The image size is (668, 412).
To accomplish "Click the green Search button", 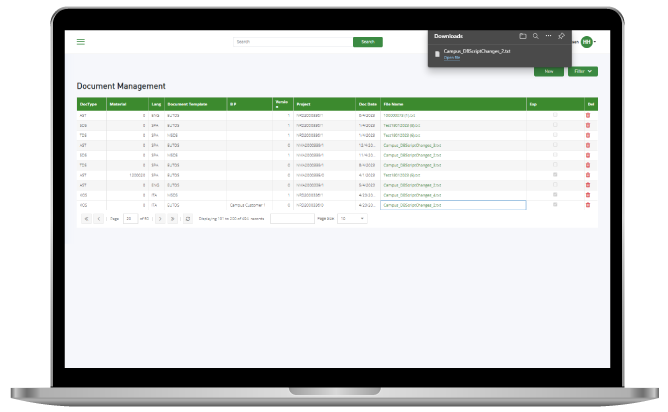I will (x=367, y=42).
